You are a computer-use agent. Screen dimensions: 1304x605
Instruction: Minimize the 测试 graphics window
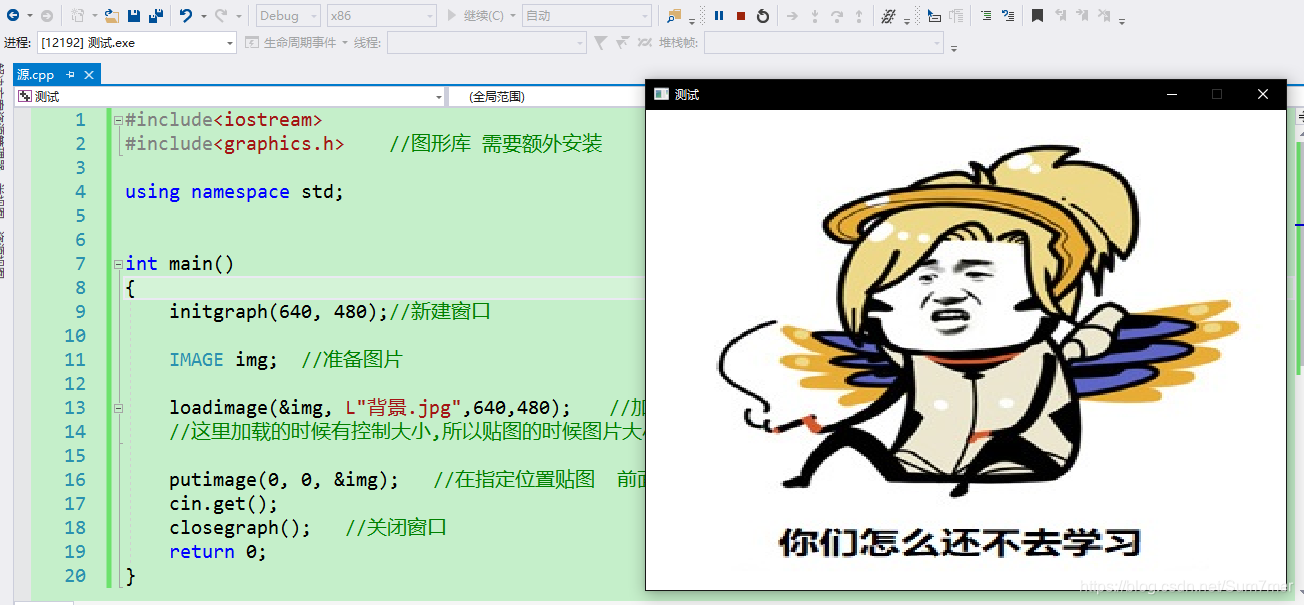(1172, 94)
